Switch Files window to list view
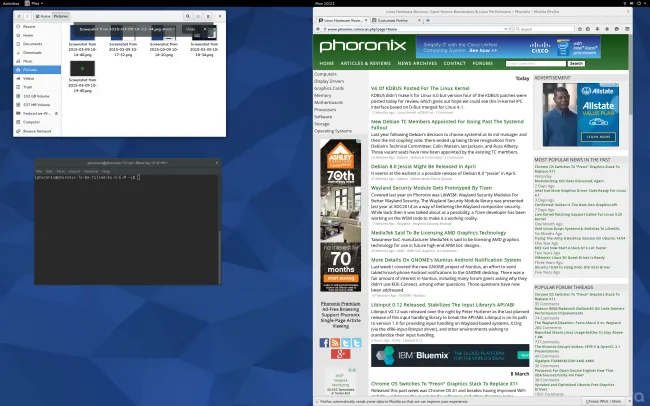Viewport: 650px width, 406px height. tap(198, 16)
